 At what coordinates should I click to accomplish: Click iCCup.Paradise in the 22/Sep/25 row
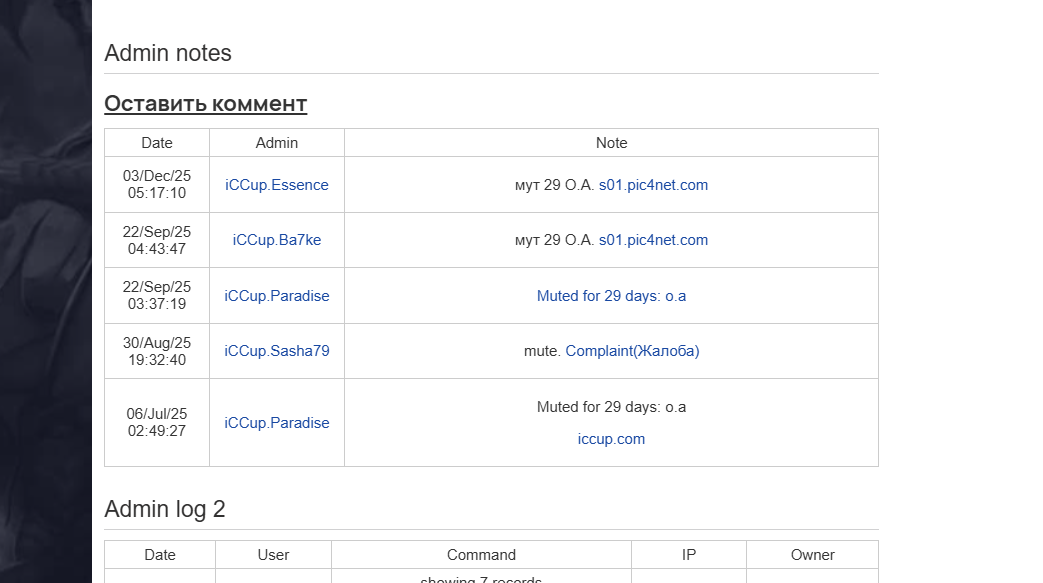[277, 296]
